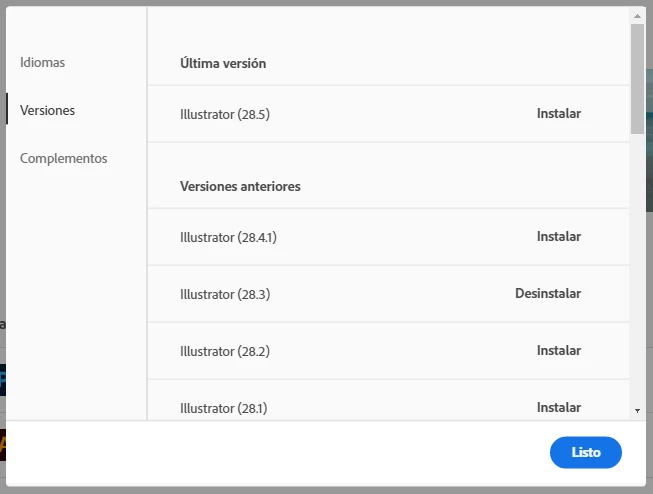The width and height of the screenshot is (653, 494).
Task: Install Illustrator (28.1)
Action: coord(558,407)
